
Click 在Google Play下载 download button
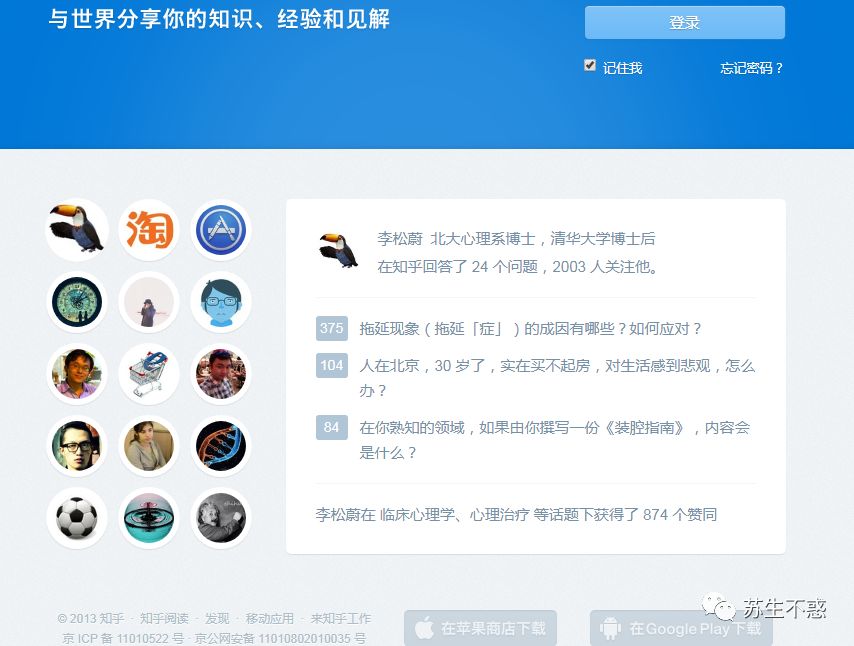coord(681,628)
